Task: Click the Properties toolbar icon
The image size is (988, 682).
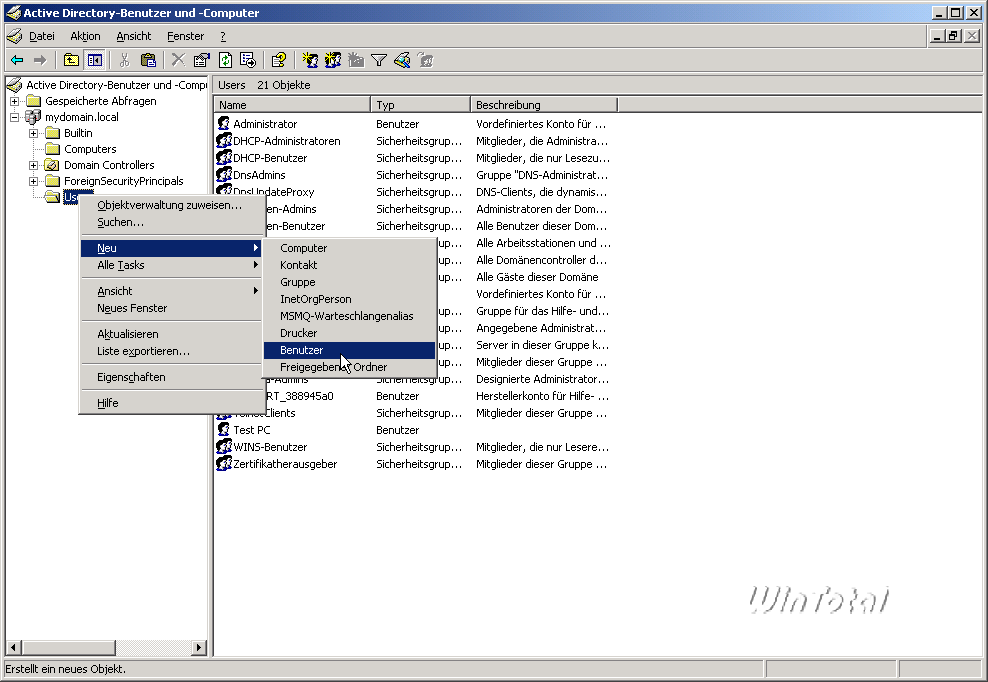Action: point(201,60)
